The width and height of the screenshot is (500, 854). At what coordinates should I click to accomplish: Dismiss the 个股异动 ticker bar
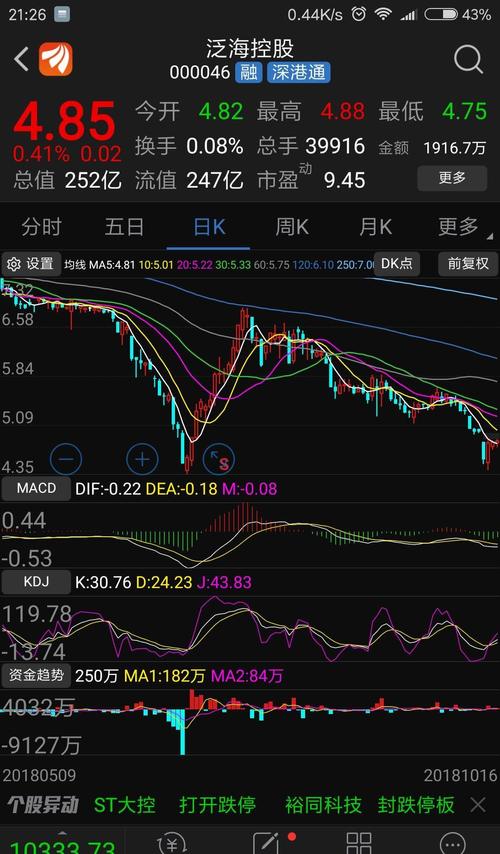point(478,804)
